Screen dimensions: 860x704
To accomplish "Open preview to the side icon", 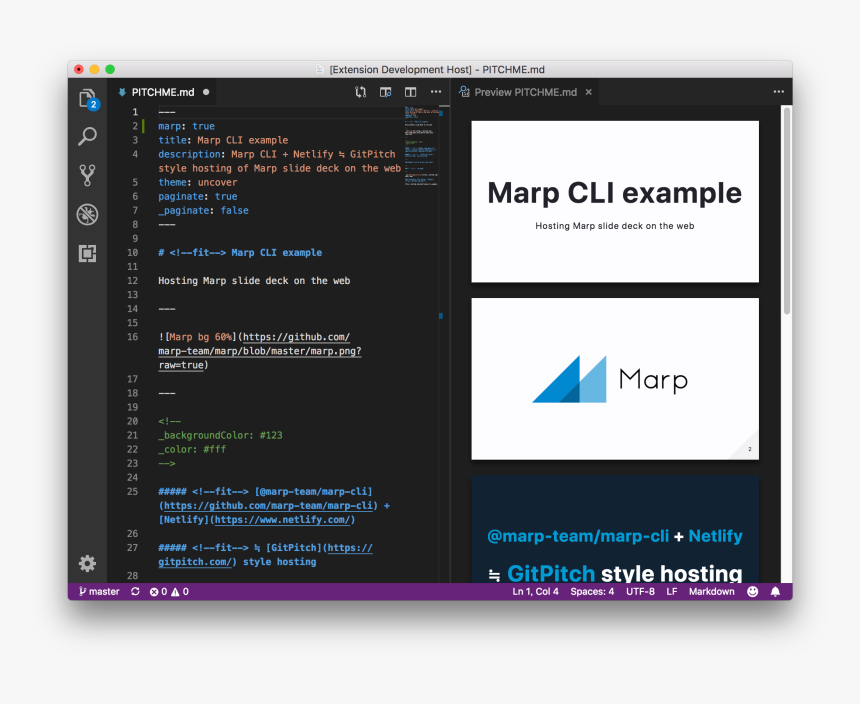I will pos(386,92).
